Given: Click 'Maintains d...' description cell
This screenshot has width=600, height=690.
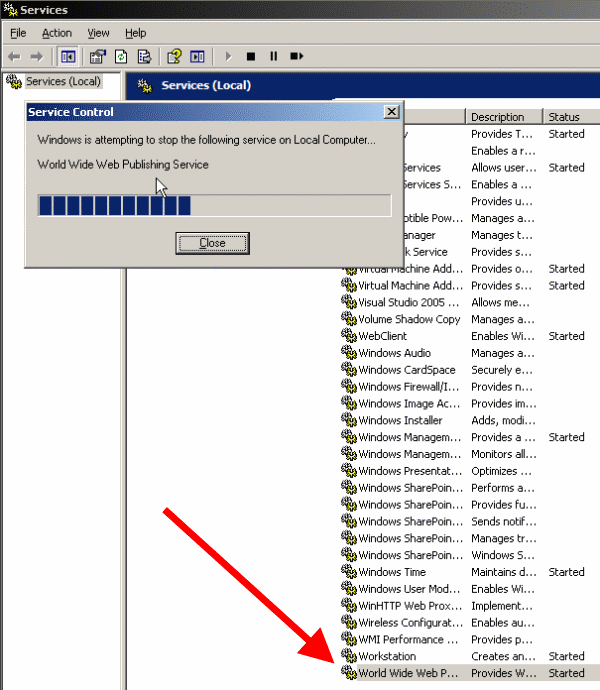Looking at the screenshot, I should 504,572.
